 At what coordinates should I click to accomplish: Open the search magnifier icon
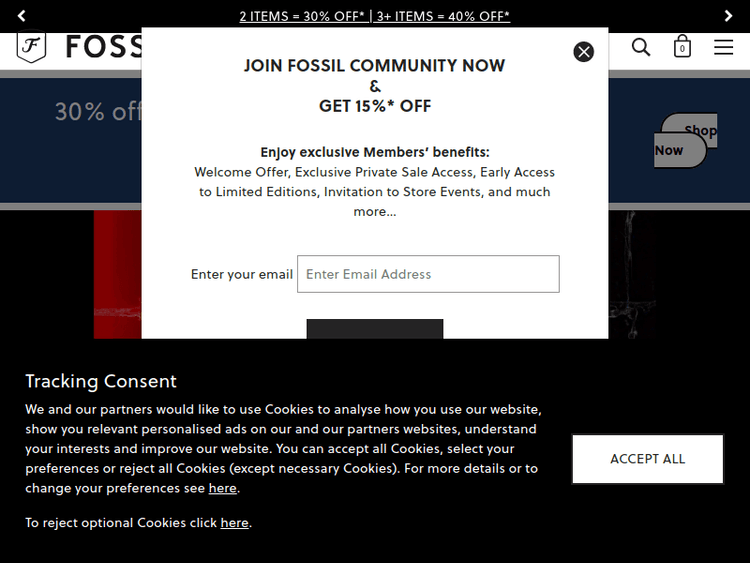[x=641, y=47]
